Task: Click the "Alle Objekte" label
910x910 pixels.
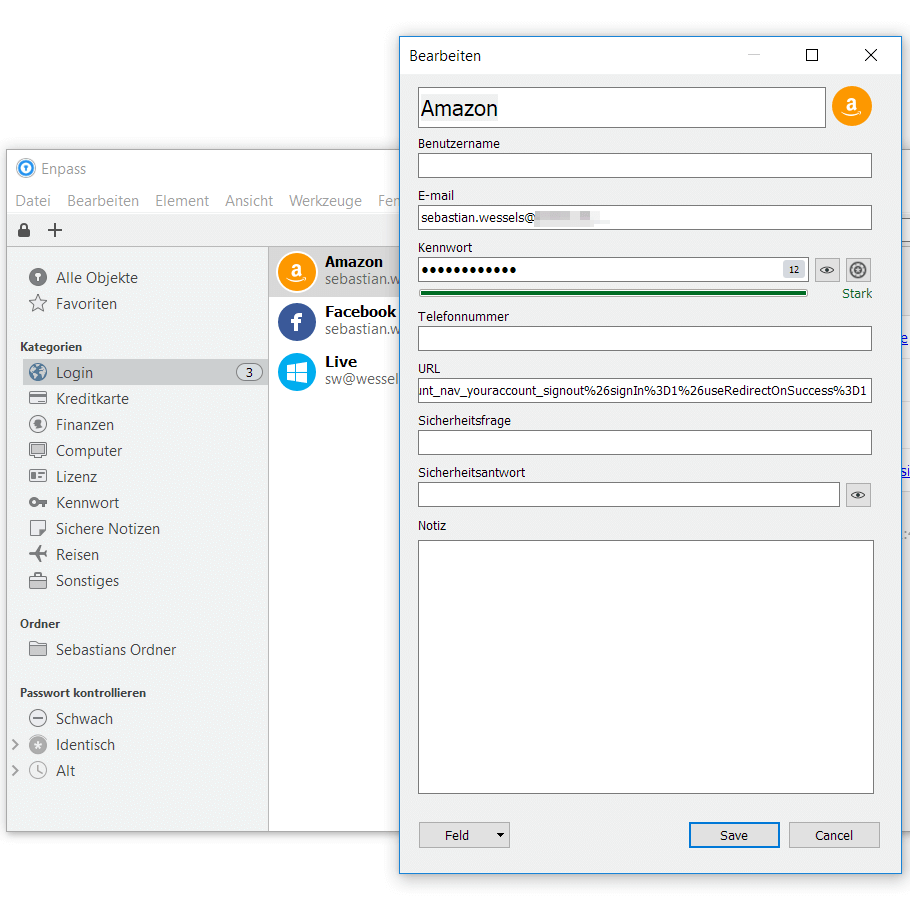Action: tap(97, 278)
